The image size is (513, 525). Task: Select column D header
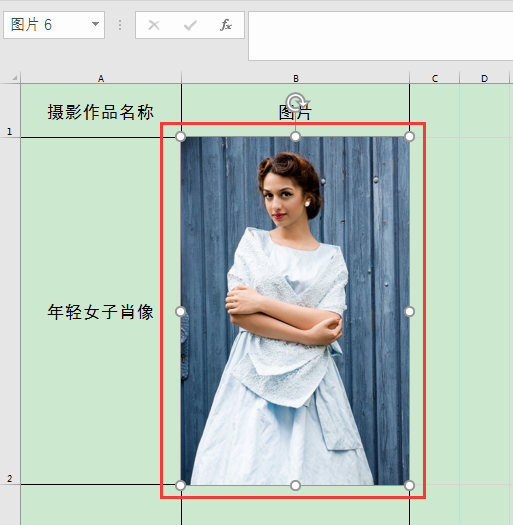(x=484, y=78)
